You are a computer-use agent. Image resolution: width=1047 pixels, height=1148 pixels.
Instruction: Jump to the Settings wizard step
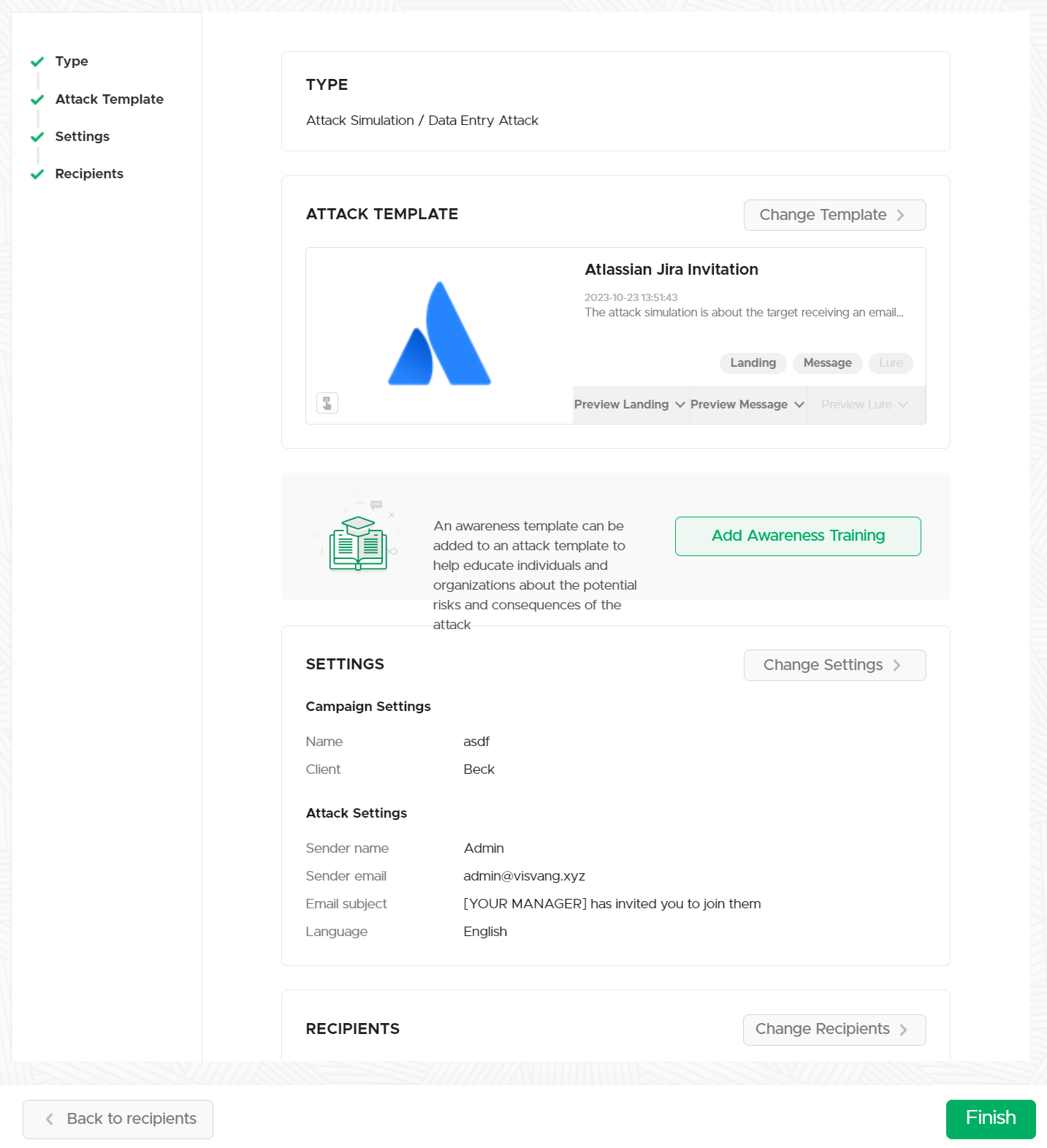pyautogui.click(x=83, y=137)
